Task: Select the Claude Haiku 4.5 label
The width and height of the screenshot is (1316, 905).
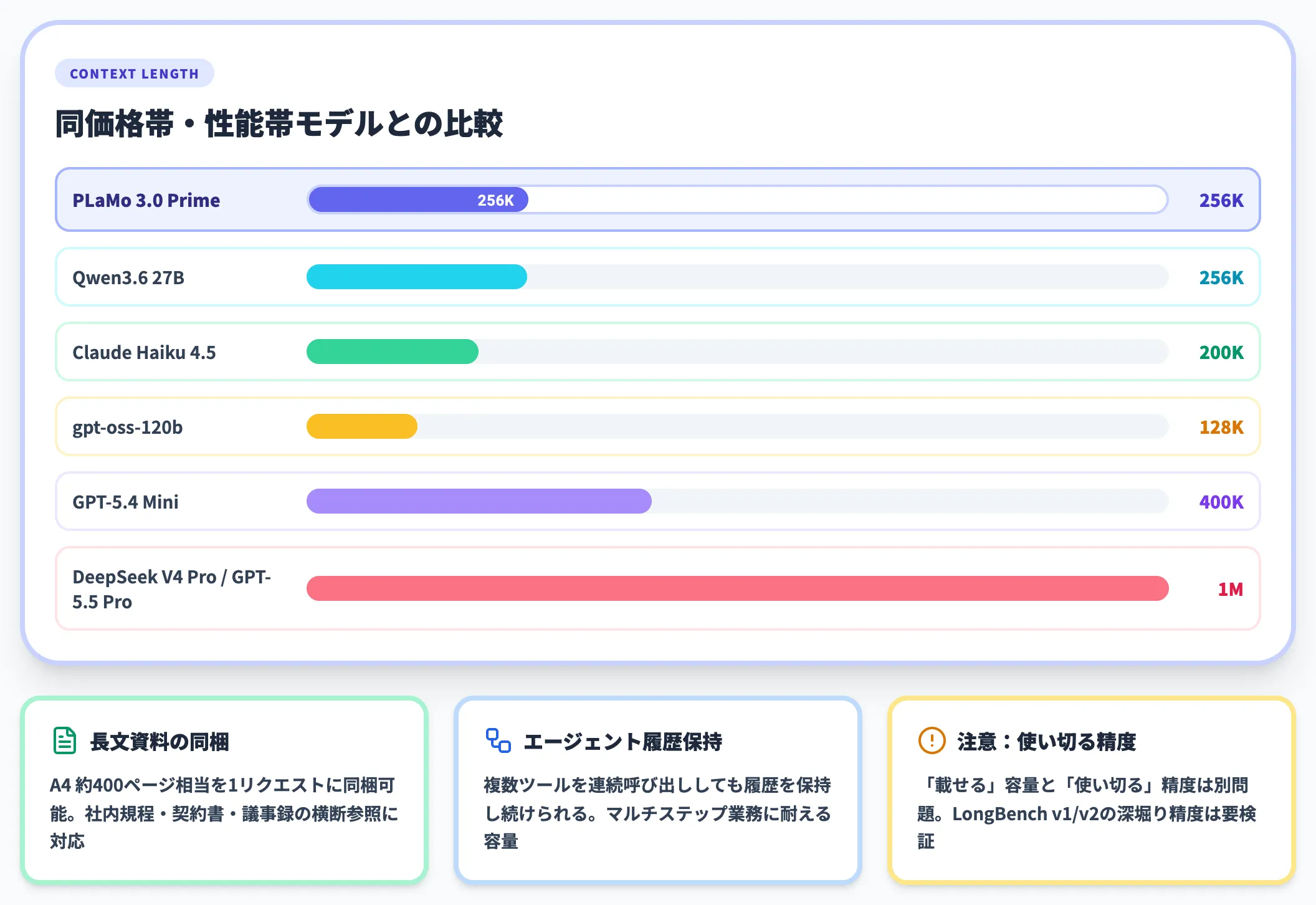Action: (144, 352)
